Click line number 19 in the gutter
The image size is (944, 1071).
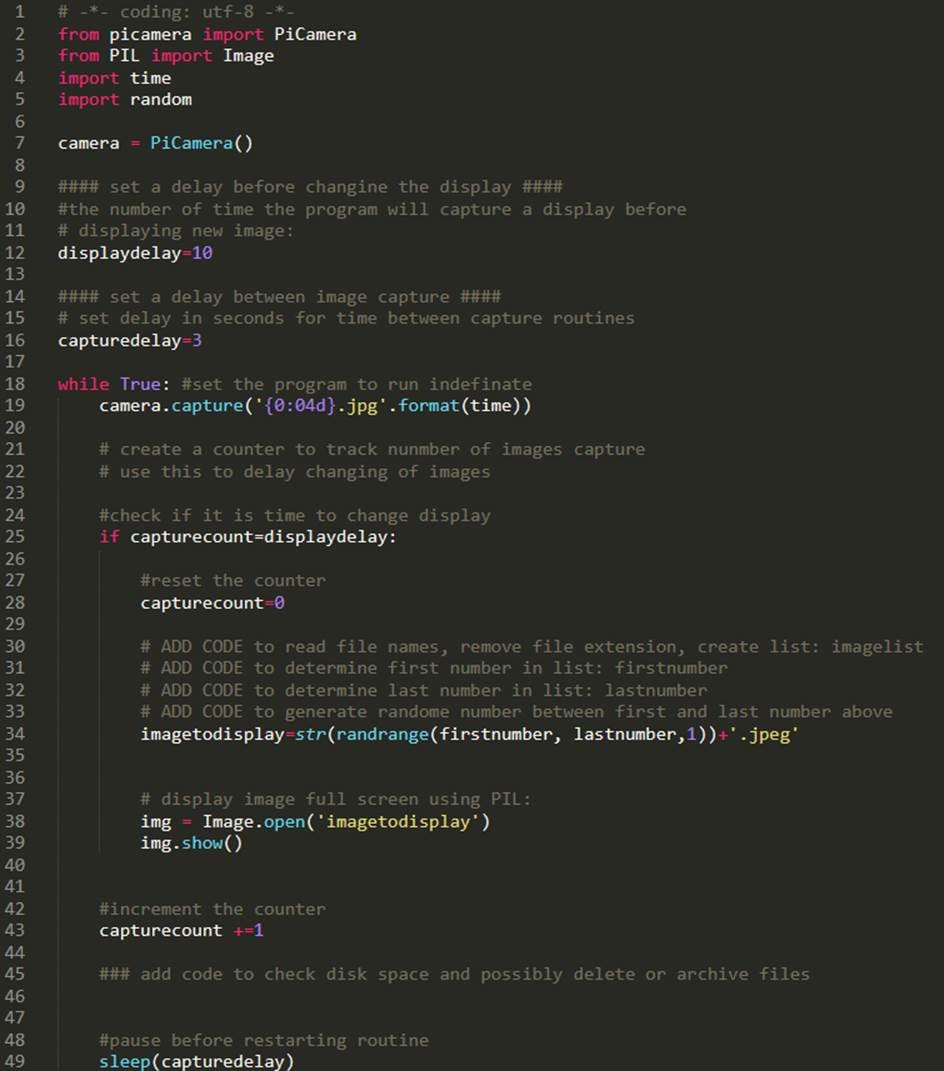click(x=15, y=406)
